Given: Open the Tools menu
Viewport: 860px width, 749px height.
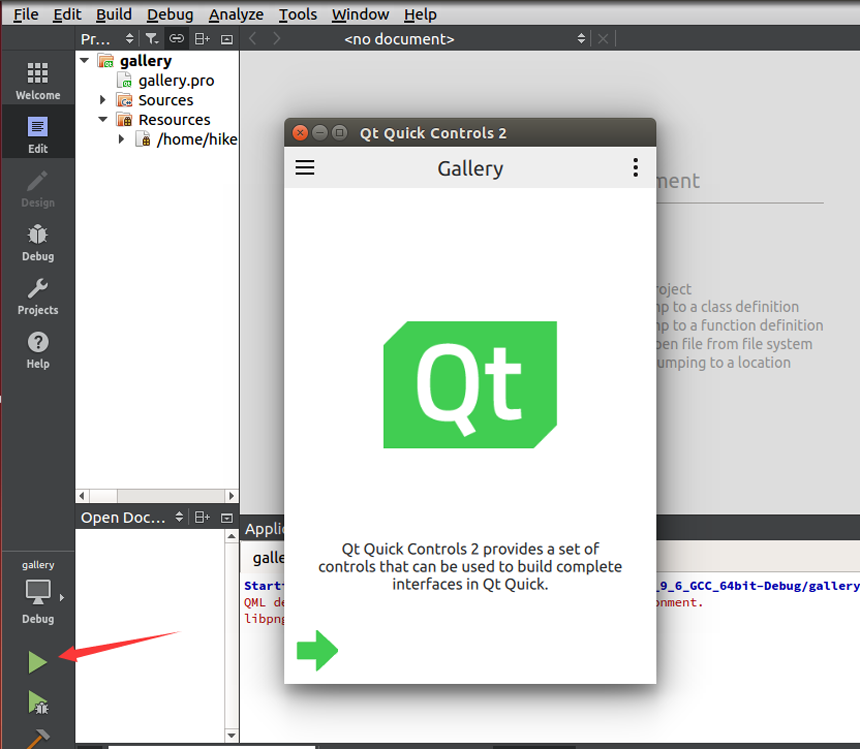Looking at the screenshot, I should (x=298, y=14).
